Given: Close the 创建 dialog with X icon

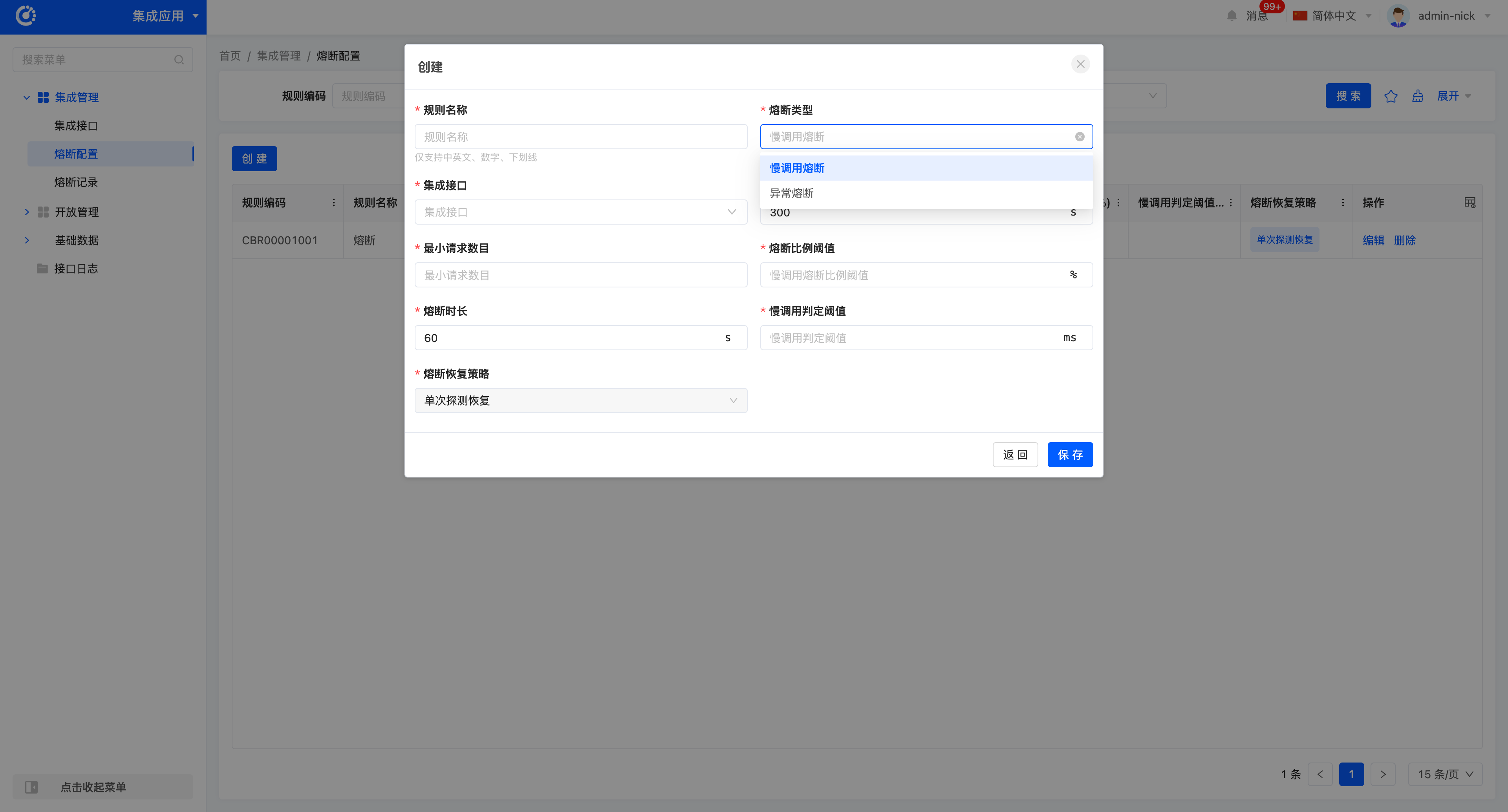Looking at the screenshot, I should coord(1080,64).
